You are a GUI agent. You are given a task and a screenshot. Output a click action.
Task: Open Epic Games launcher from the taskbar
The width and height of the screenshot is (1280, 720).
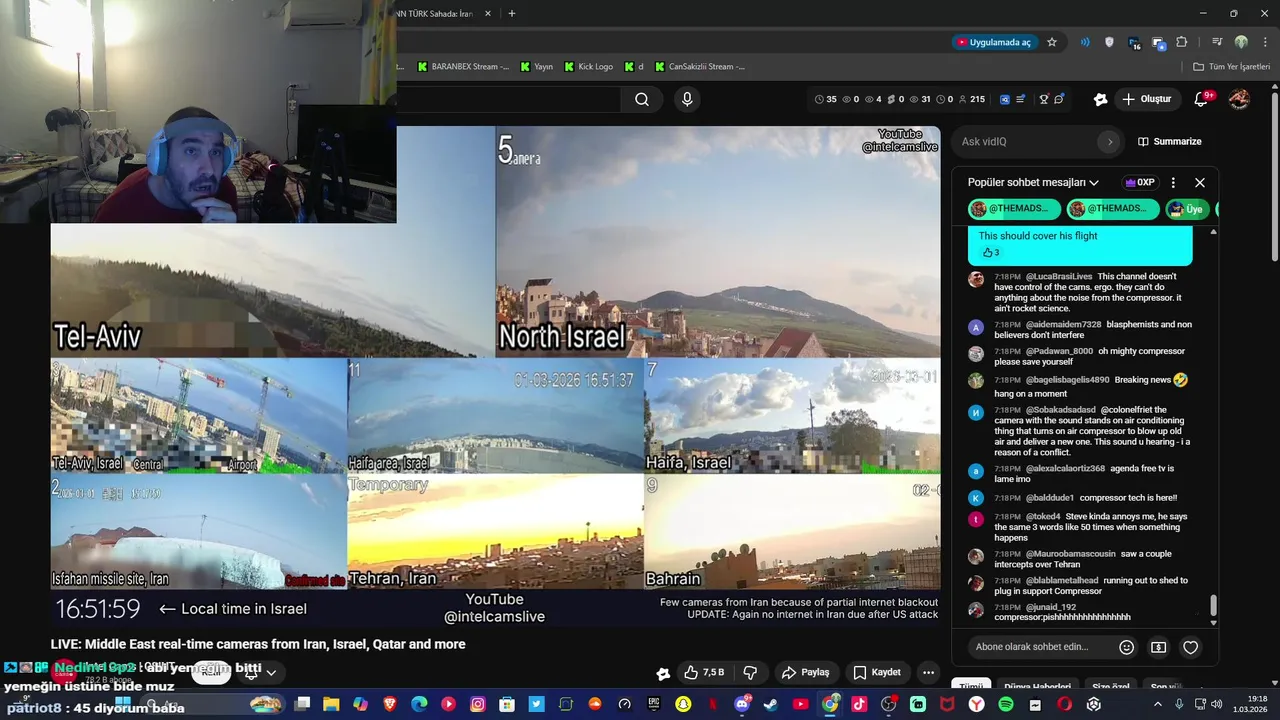[654, 704]
